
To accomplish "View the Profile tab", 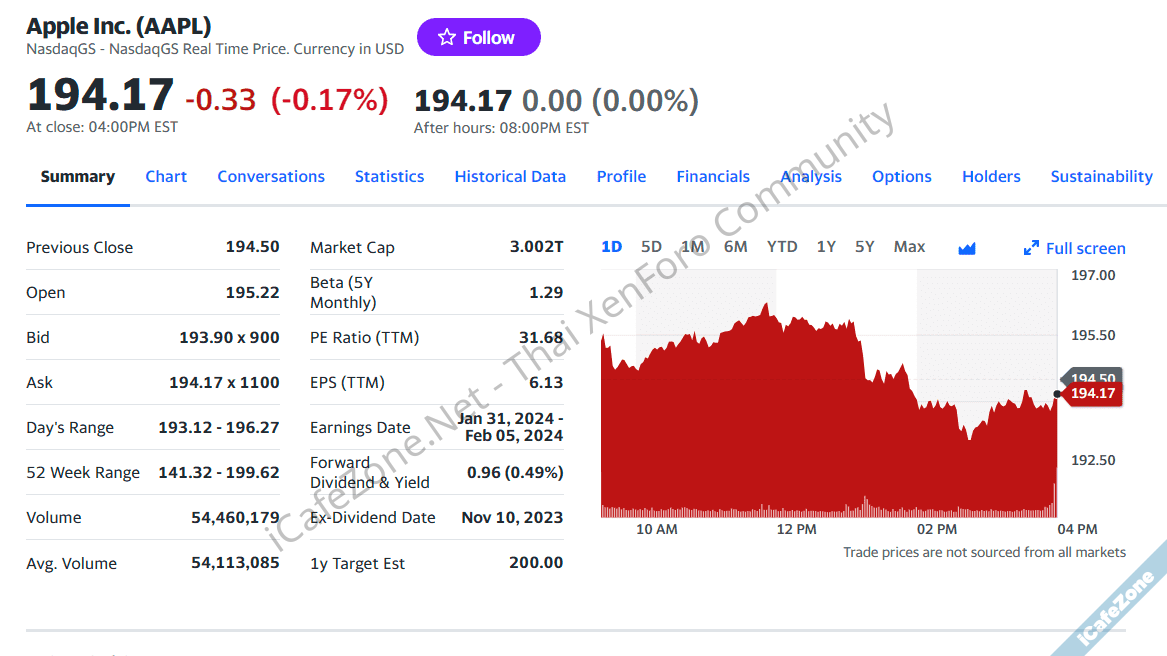I will pyautogui.click(x=621, y=176).
